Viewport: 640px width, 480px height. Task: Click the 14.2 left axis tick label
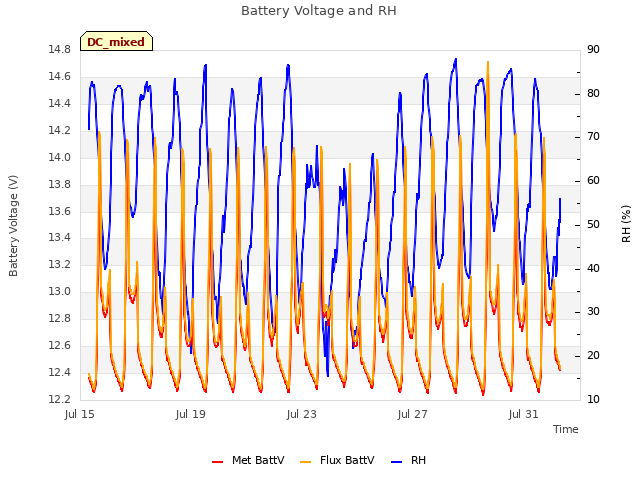(60, 131)
